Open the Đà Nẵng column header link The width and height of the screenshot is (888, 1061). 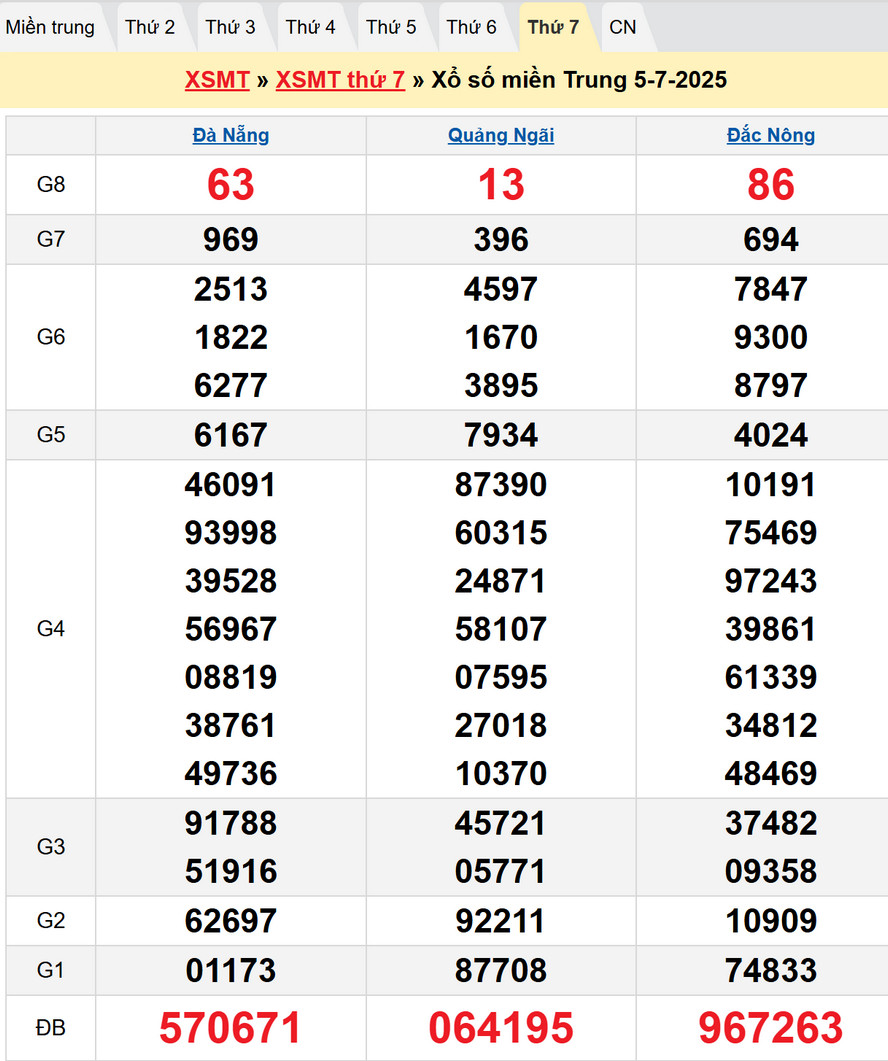pyautogui.click(x=231, y=136)
